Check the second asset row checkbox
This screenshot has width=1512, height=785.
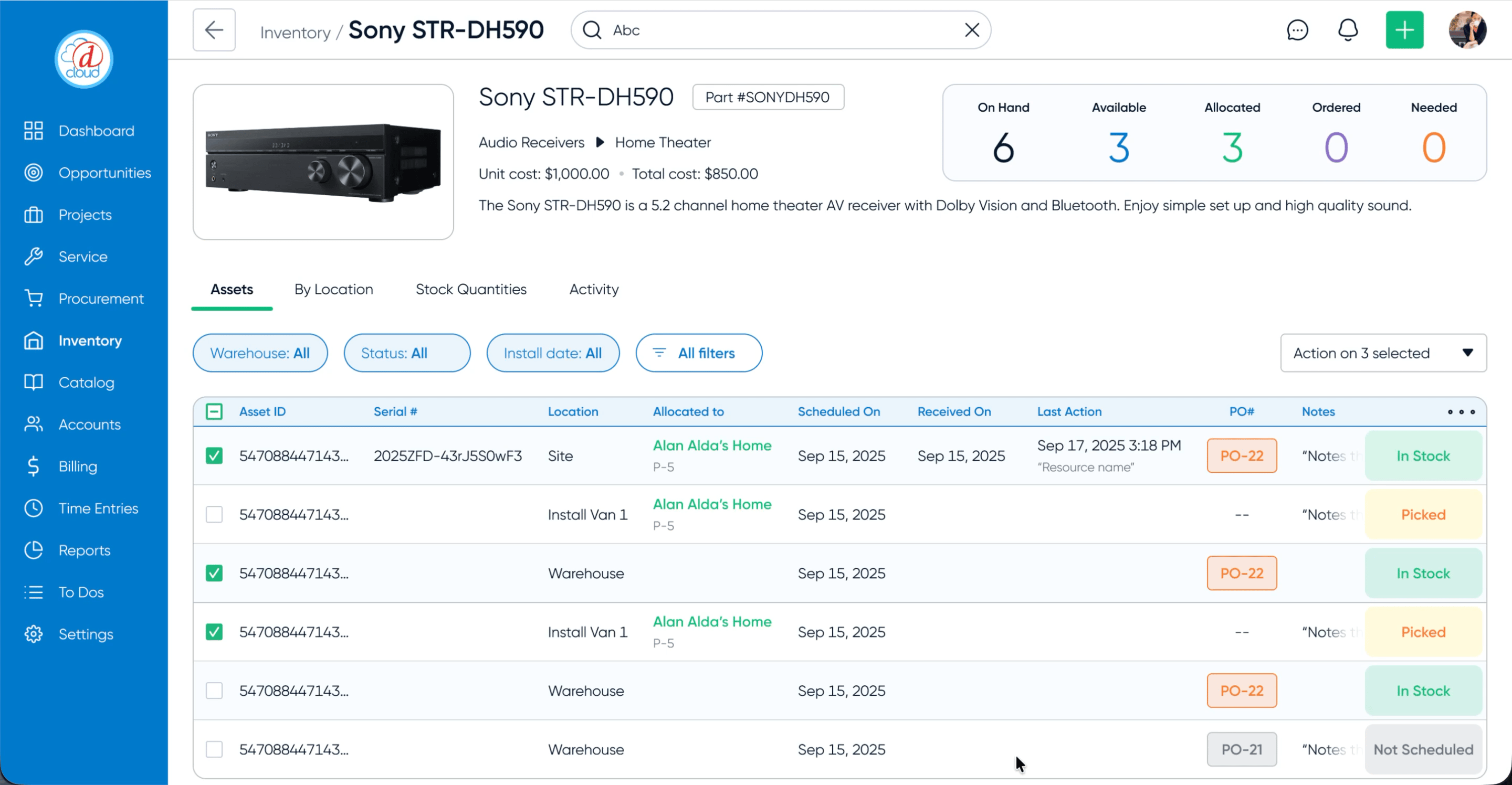point(214,515)
